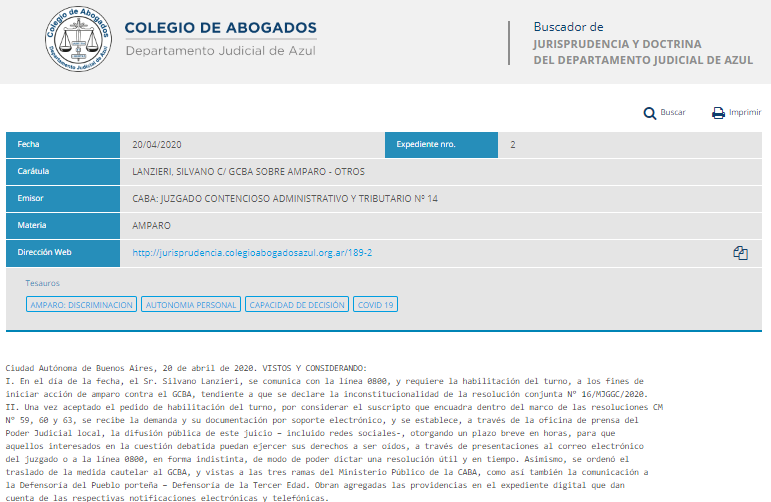Image resolution: width=771 pixels, height=502 pixels.
Task: Select the AMPARO: DISCRIMINACION thesaurus tag
Action: coord(82,304)
